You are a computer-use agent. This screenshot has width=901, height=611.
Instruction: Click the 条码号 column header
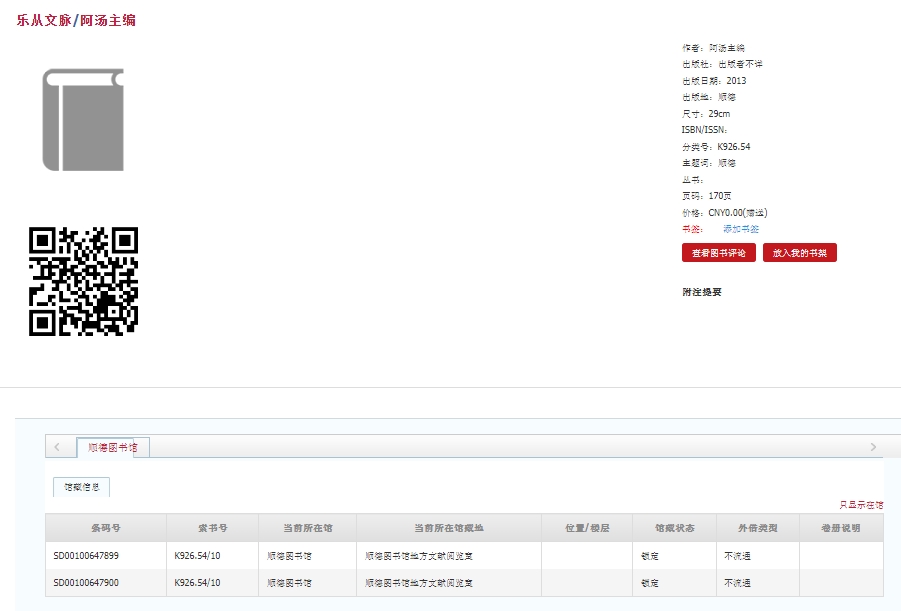[x=105, y=528]
